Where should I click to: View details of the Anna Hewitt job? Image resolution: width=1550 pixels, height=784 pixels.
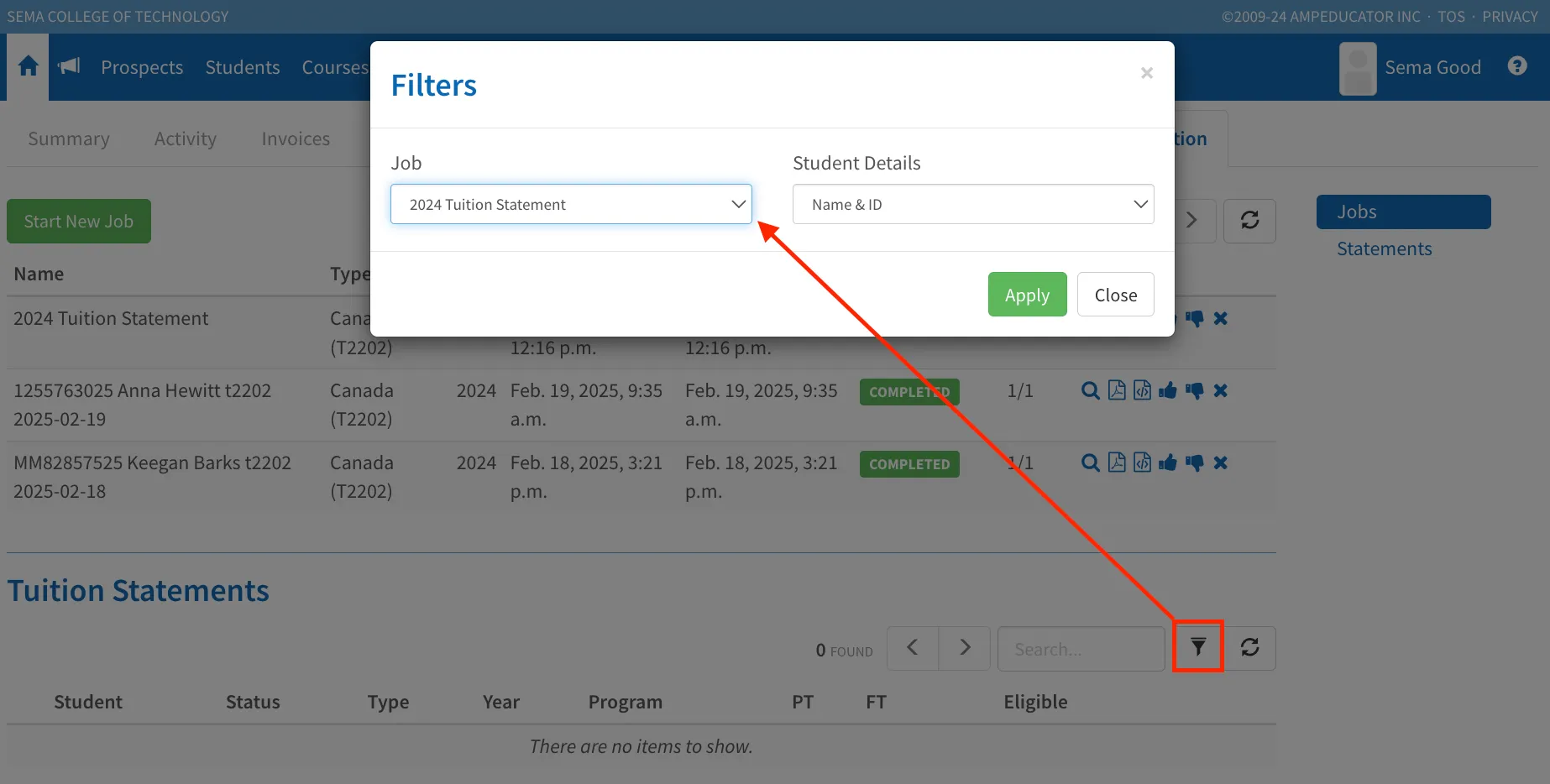[1091, 390]
